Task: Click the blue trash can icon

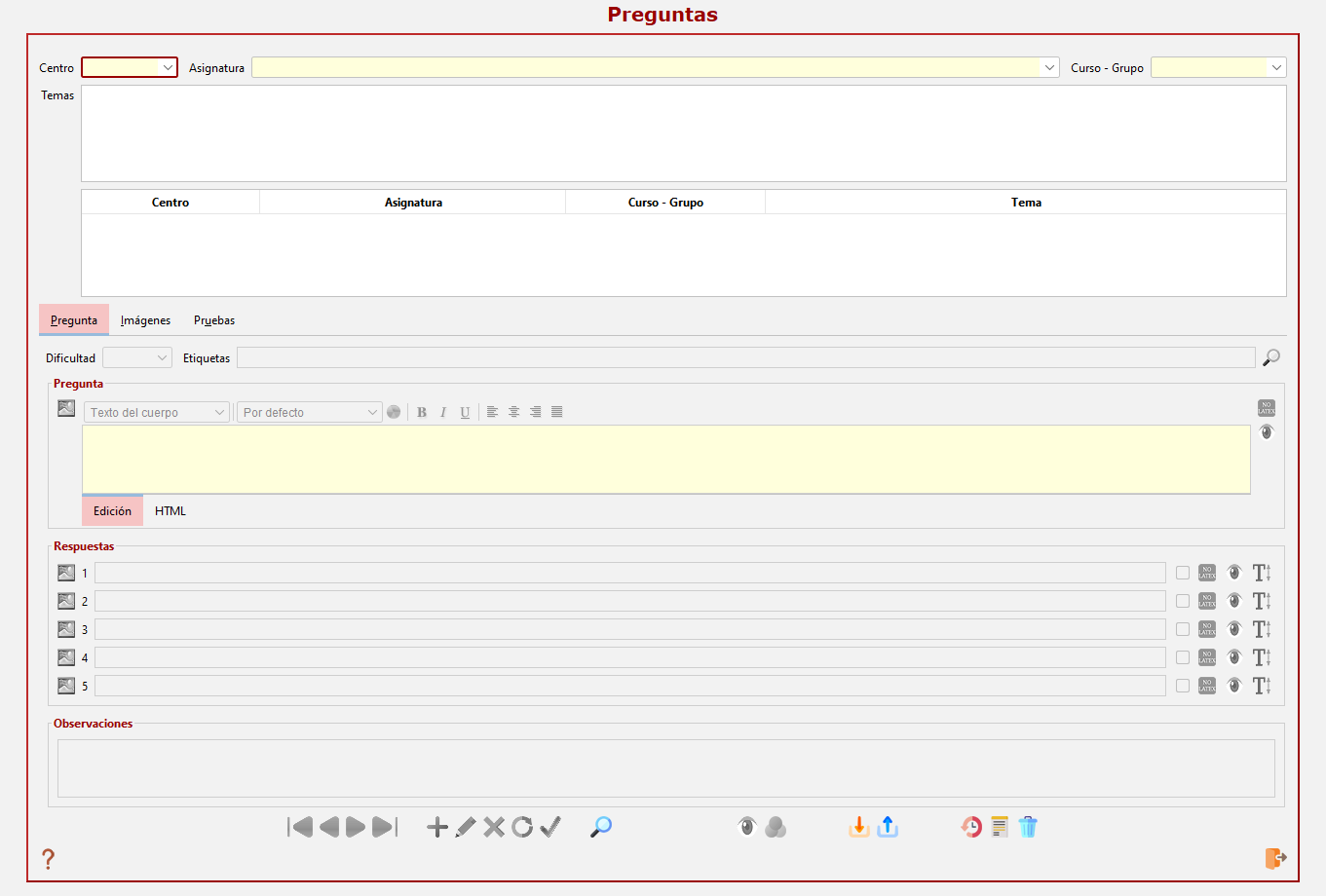Action: [x=1028, y=827]
